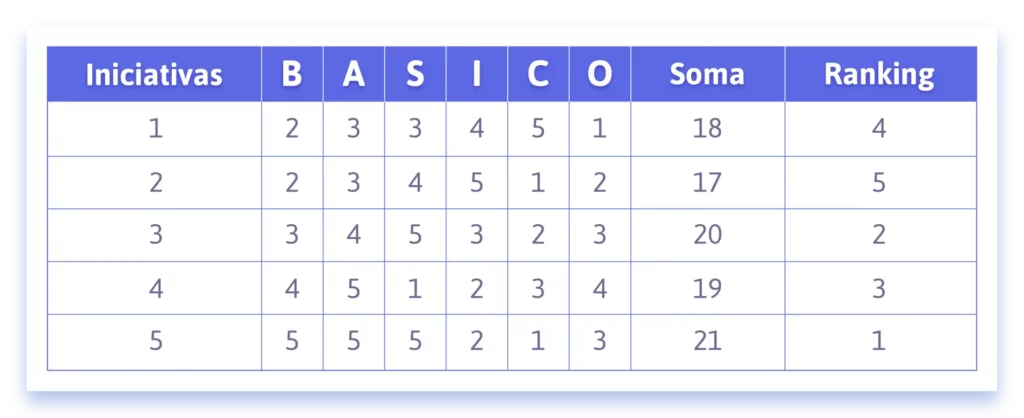Click the Ranking cell for Soma 20
This screenshot has width=1024, height=418.
click(x=879, y=236)
